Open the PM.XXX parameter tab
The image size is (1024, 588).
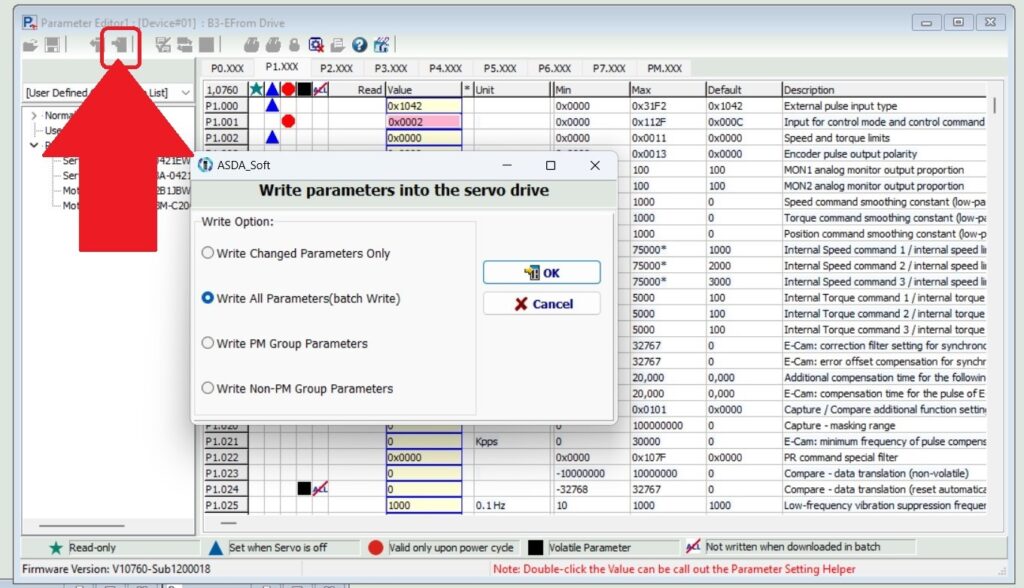pos(664,69)
